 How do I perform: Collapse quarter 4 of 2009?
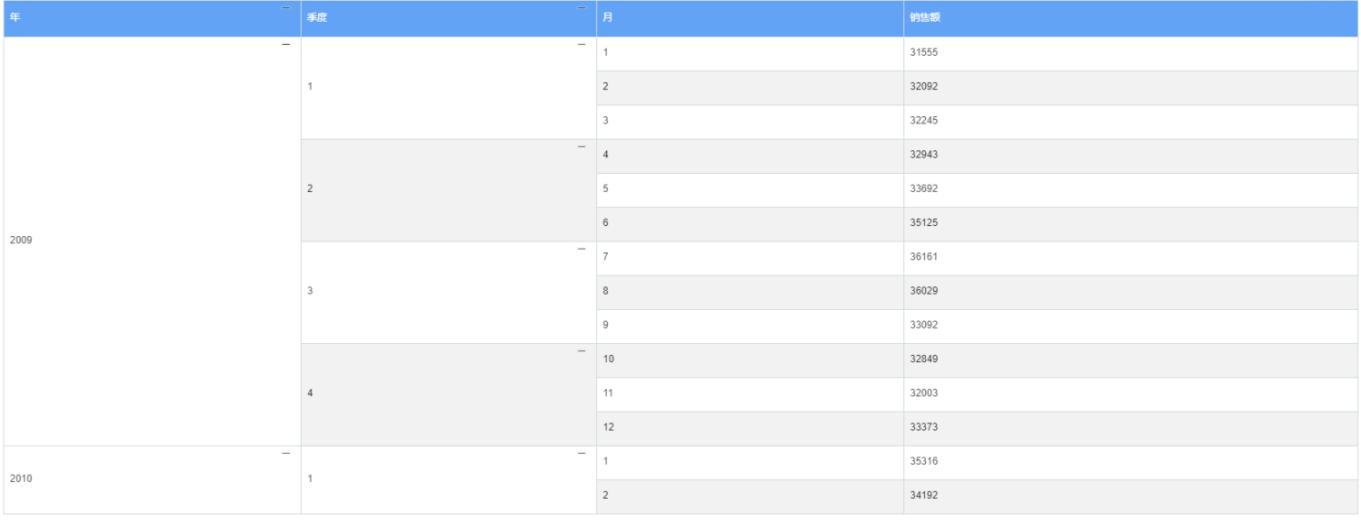(x=581, y=351)
